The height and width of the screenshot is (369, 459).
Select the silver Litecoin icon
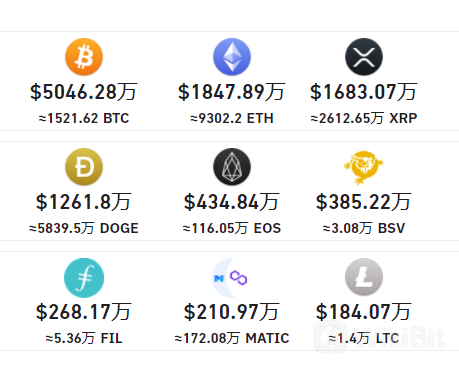(364, 277)
